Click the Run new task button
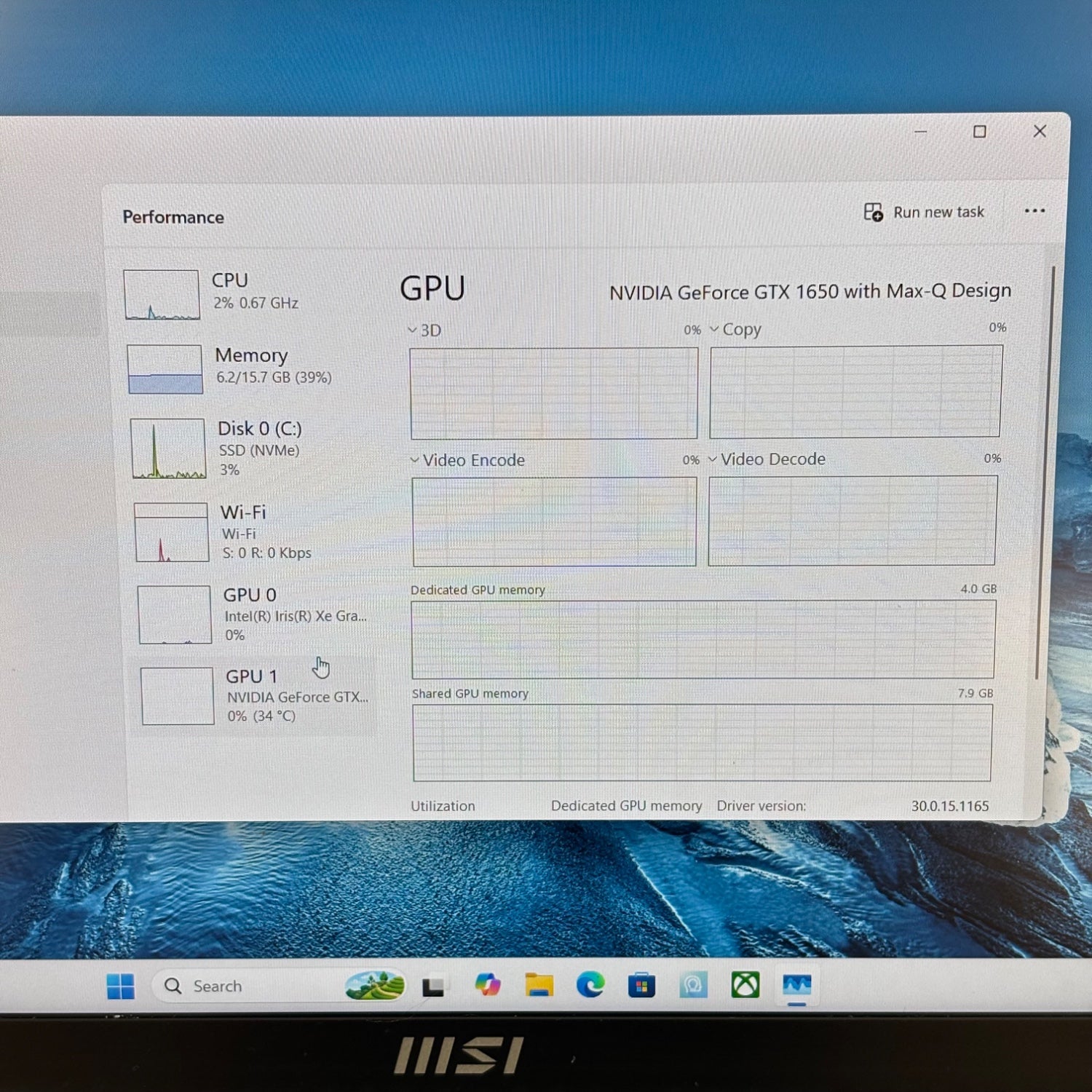This screenshot has width=1092, height=1092. [924, 212]
